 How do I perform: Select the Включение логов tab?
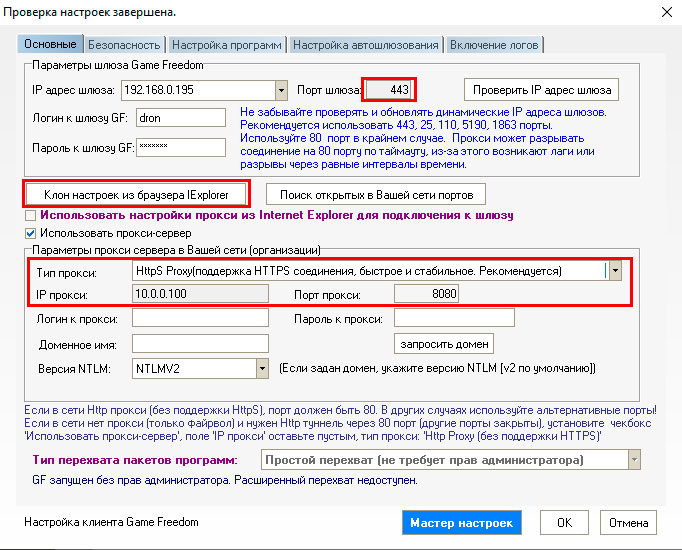(x=494, y=45)
